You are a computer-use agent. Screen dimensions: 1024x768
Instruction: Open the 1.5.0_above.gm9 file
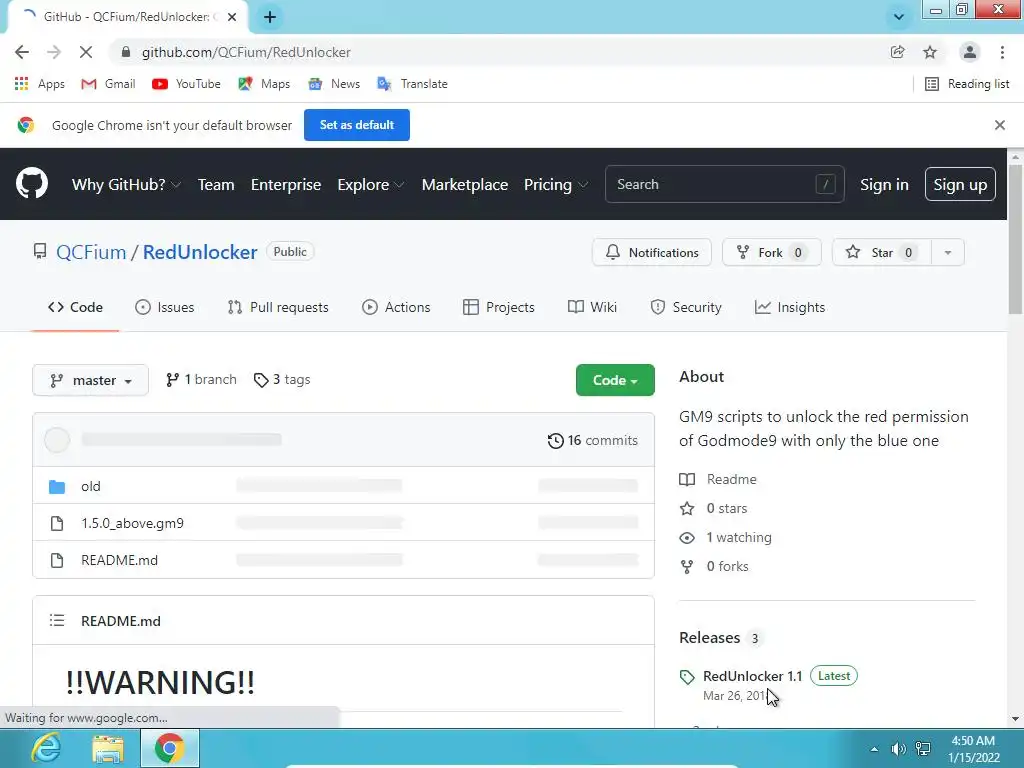click(x=133, y=523)
